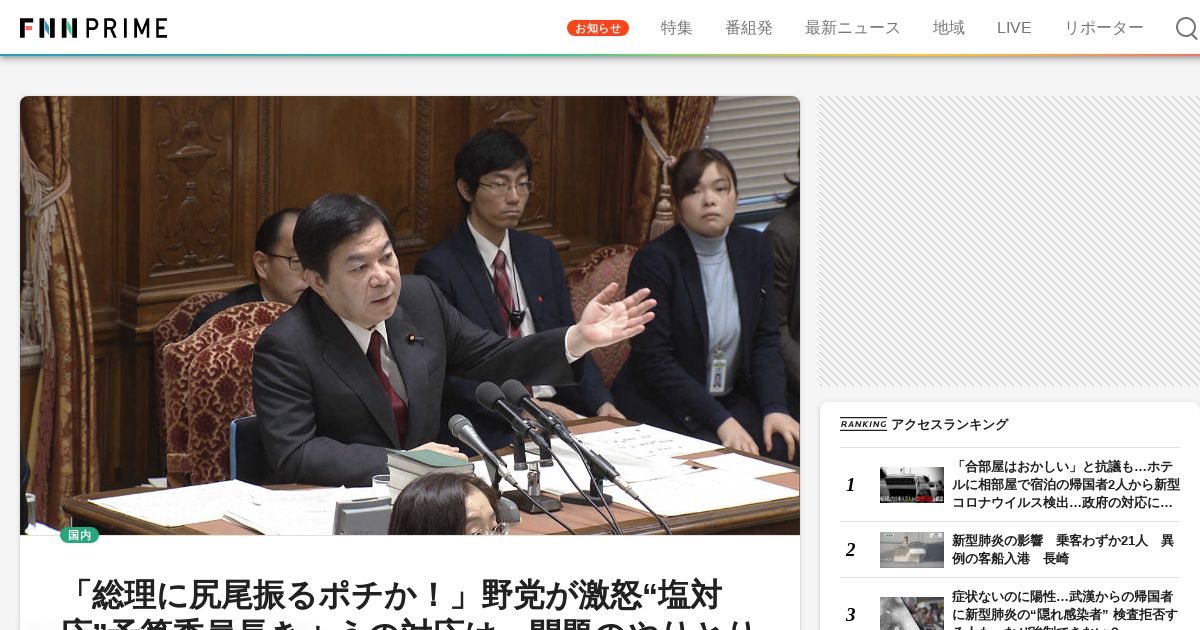Viewport: 1200px width, 630px height.
Task: Open thumbnail of ranking 1 article
Action: click(912, 485)
